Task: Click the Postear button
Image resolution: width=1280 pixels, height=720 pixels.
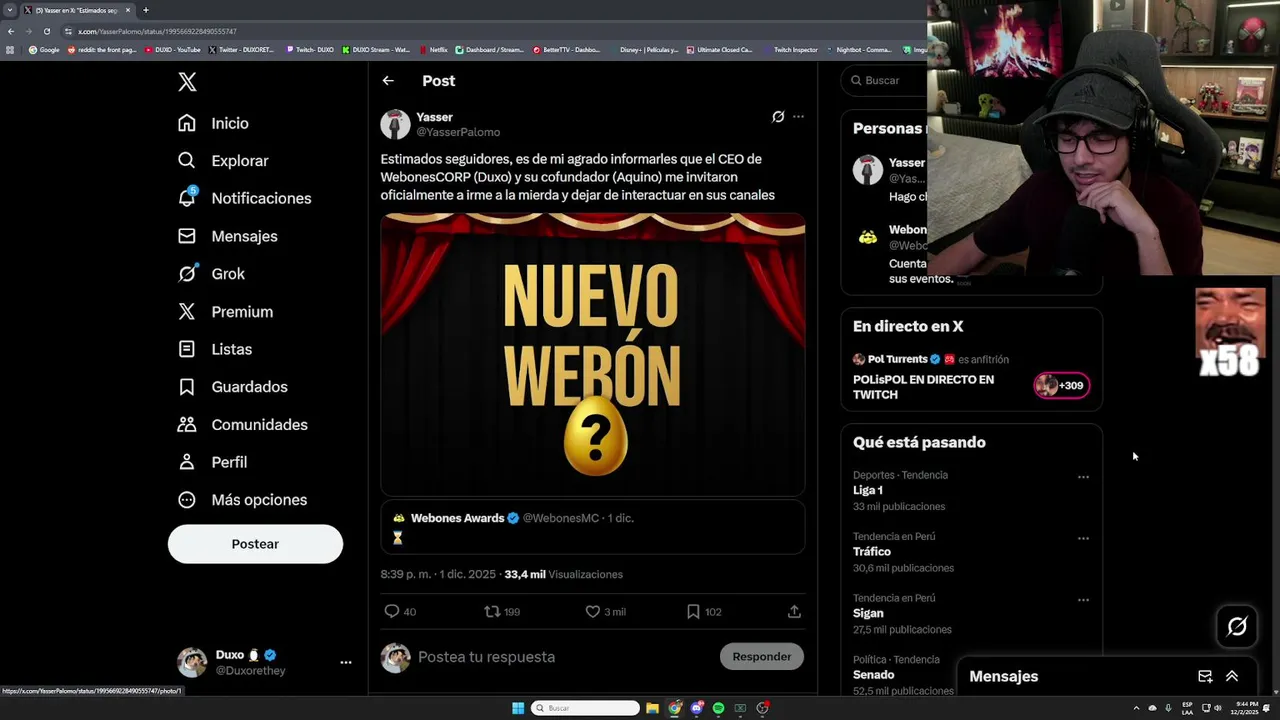Action: click(255, 544)
